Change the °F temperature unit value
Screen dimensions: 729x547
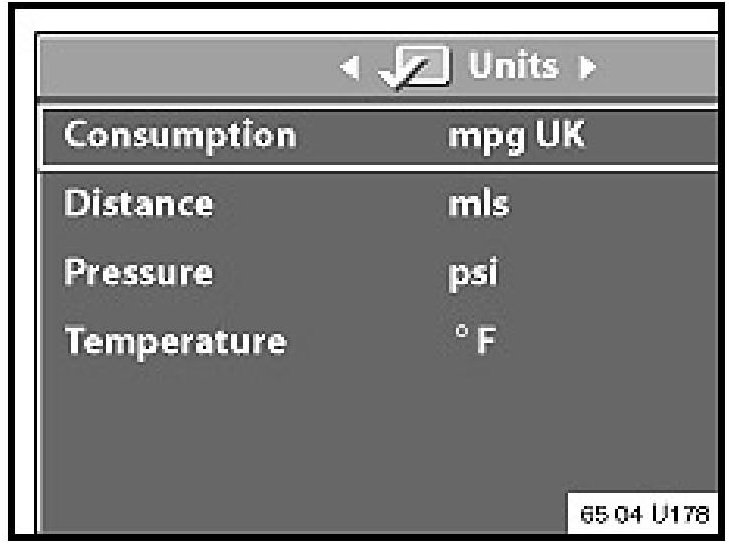475,339
